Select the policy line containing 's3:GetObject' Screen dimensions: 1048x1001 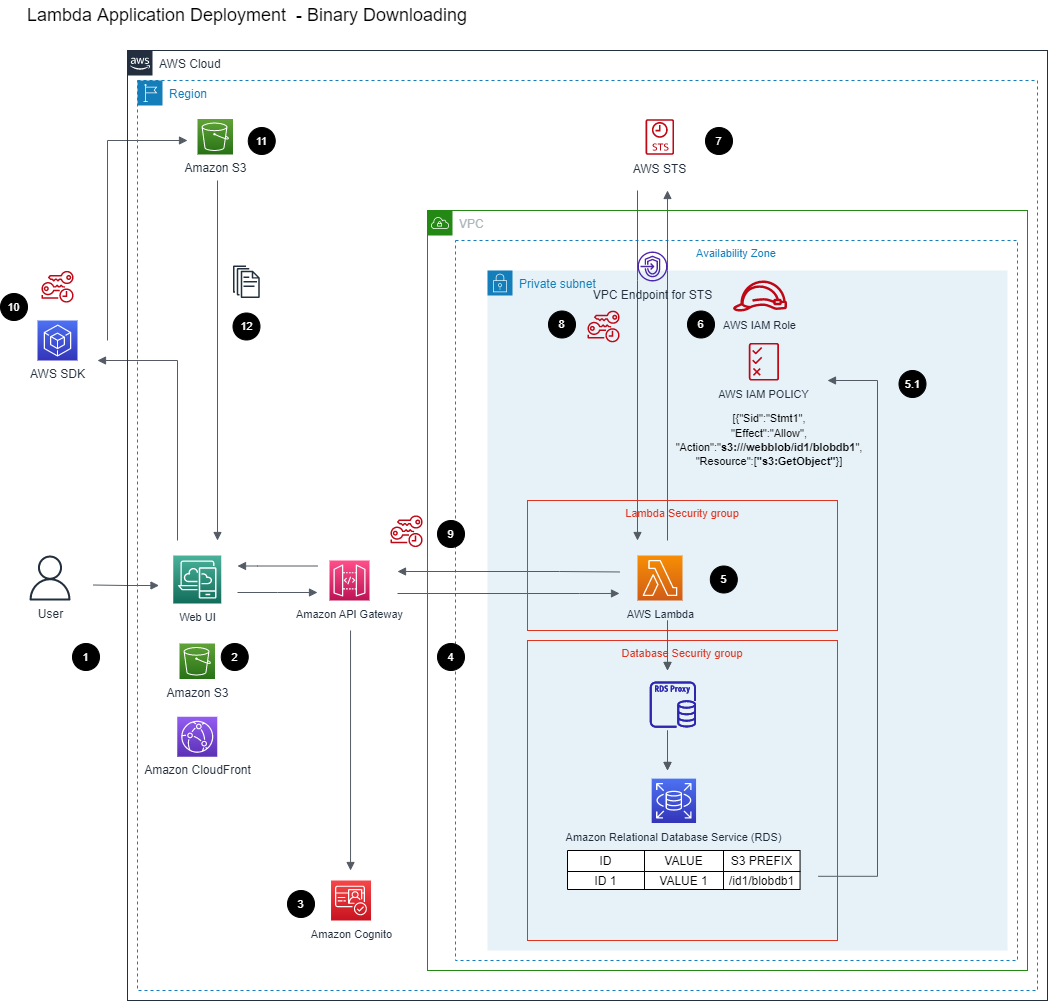769,461
